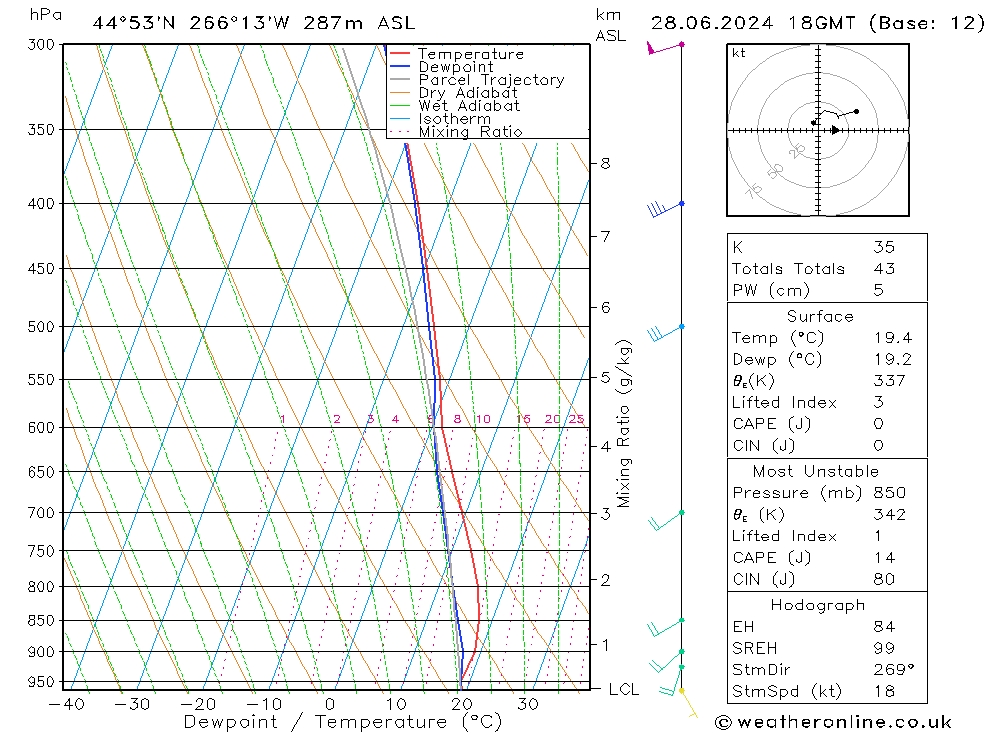Select the wind barb at 500 hPa

(x=664, y=331)
